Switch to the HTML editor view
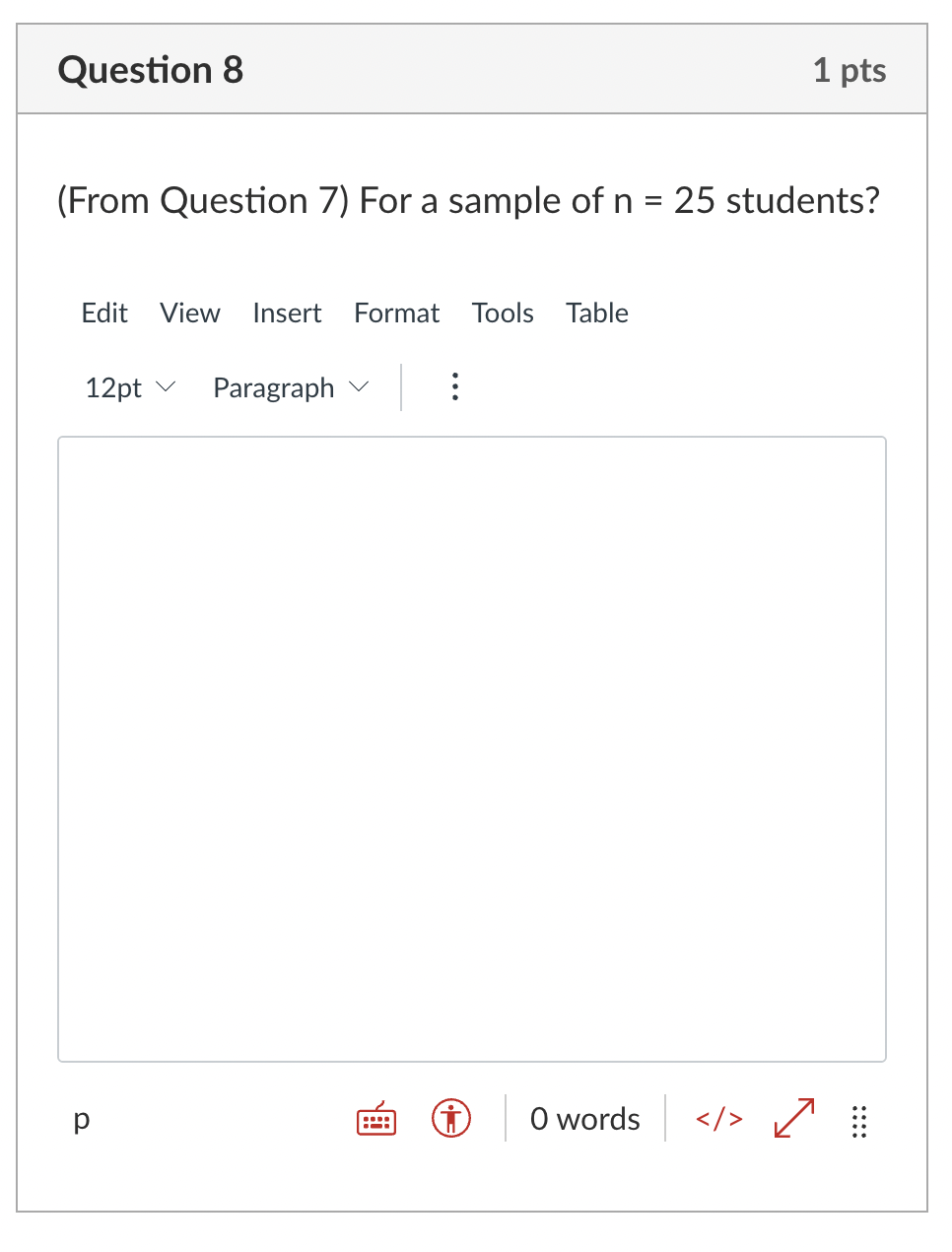This screenshot has width=952, height=1252. 718,1119
